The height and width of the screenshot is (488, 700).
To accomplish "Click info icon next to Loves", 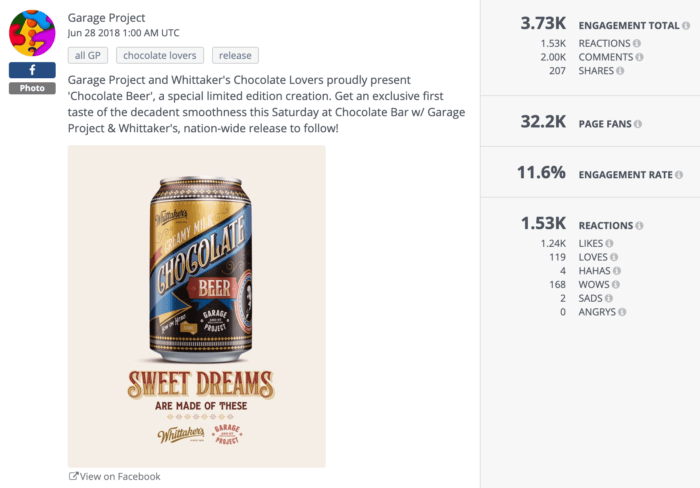I will 615,257.
